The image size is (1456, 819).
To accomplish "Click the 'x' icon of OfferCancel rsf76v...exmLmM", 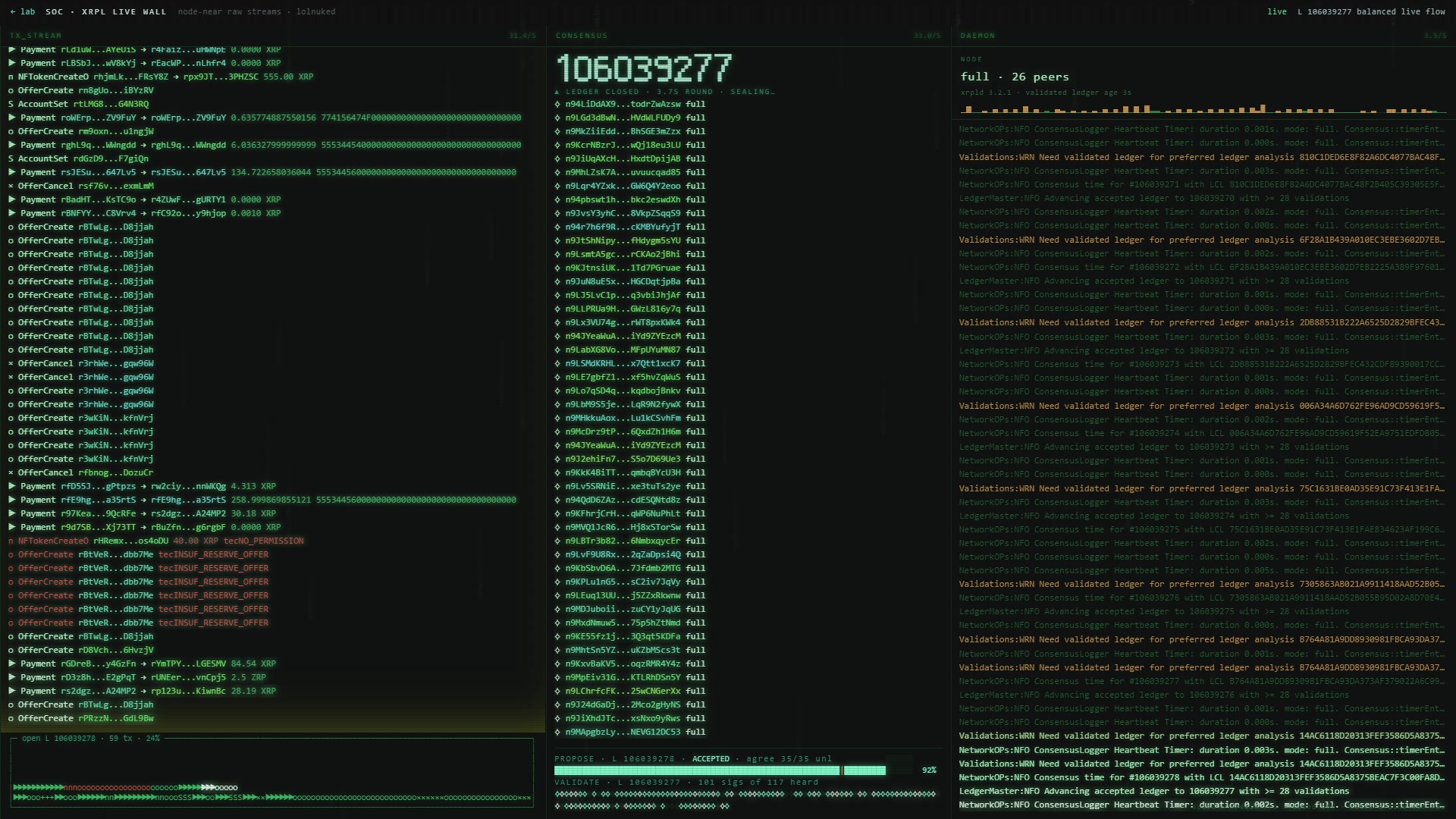I will [11, 186].
